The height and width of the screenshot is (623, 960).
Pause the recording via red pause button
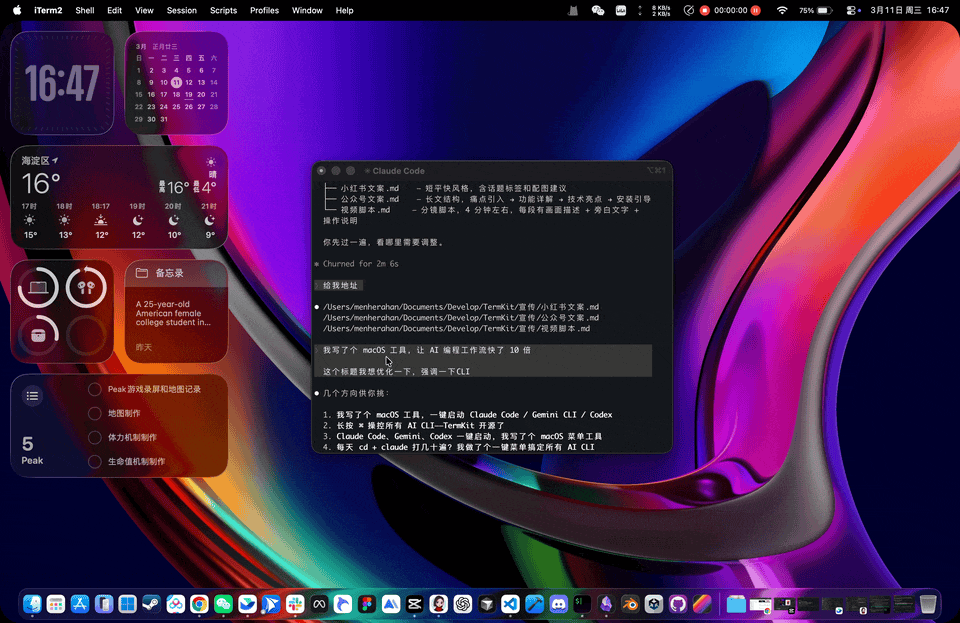pos(756,10)
